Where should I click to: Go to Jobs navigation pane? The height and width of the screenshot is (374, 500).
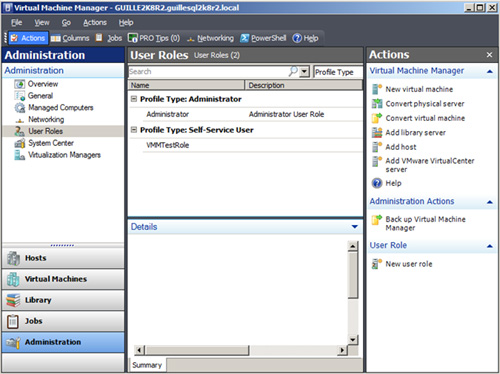click(63, 321)
